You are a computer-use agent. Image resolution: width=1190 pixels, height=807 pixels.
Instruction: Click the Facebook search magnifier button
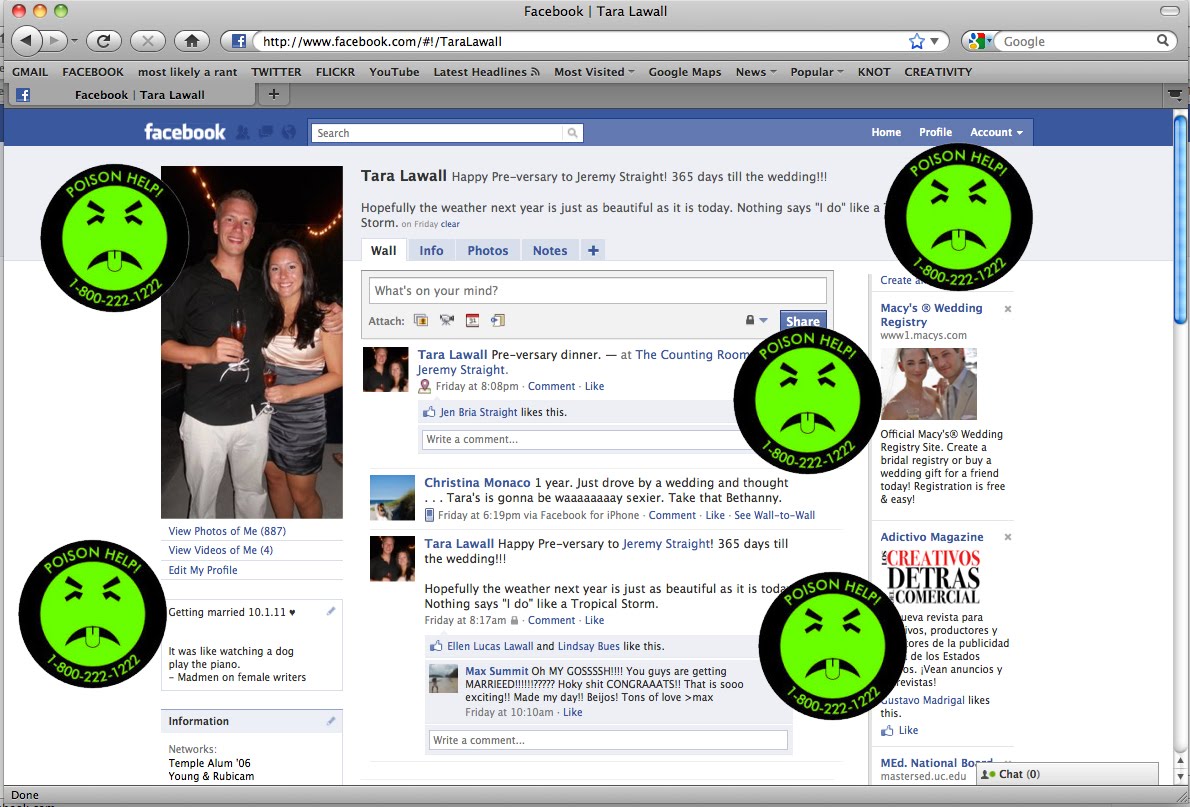572,133
